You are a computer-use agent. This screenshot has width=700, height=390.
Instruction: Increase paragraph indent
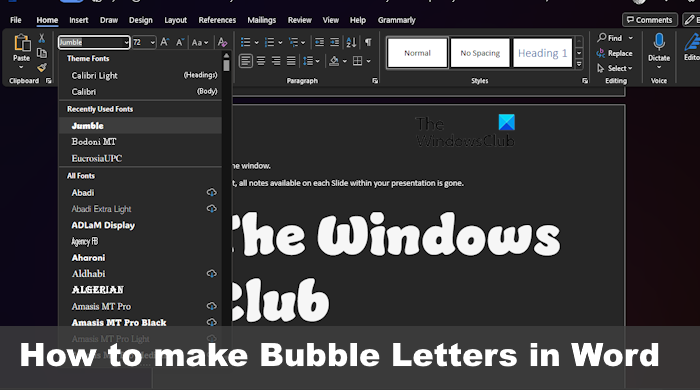pyautogui.click(x=334, y=42)
